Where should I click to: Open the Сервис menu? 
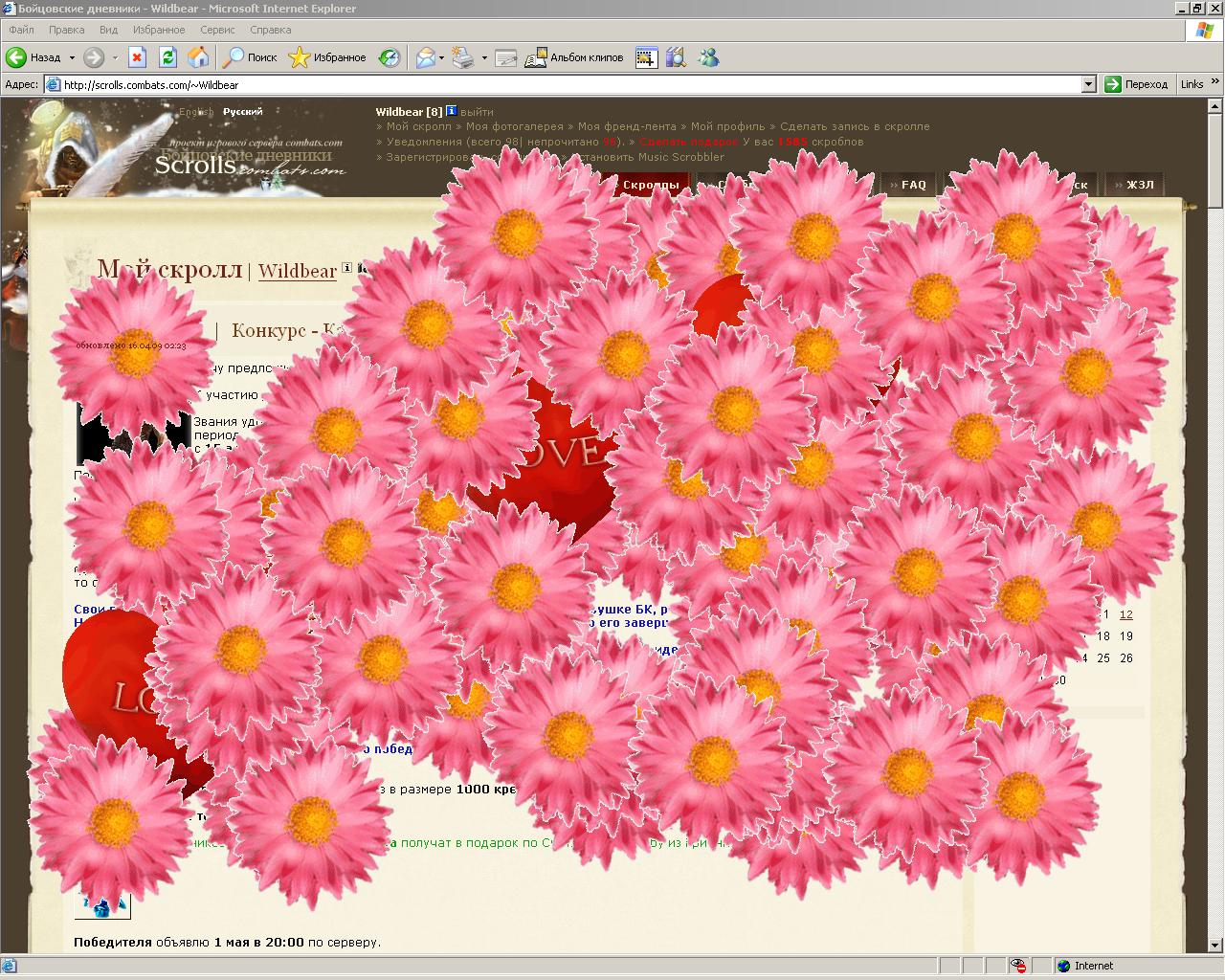click(217, 30)
